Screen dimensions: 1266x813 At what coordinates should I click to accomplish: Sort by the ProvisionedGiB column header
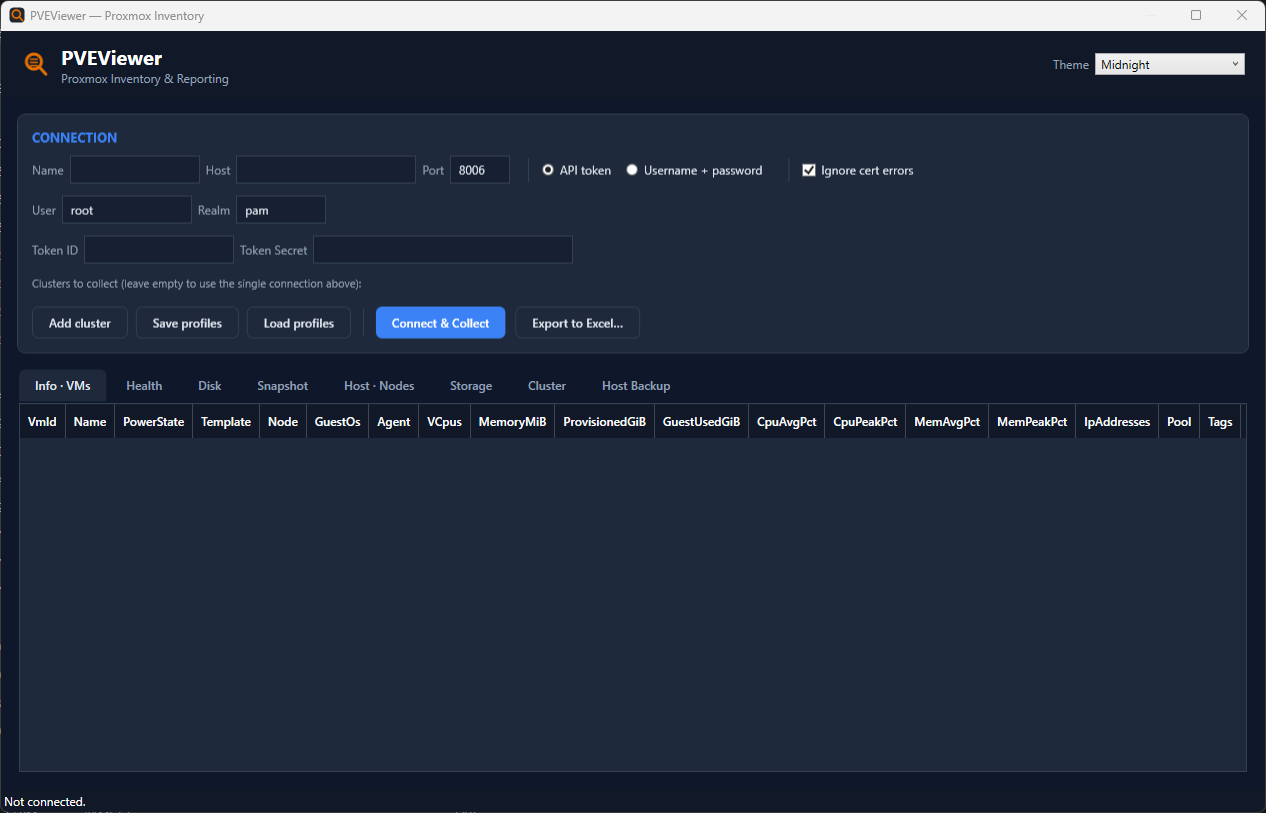pyautogui.click(x=605, y=422)
